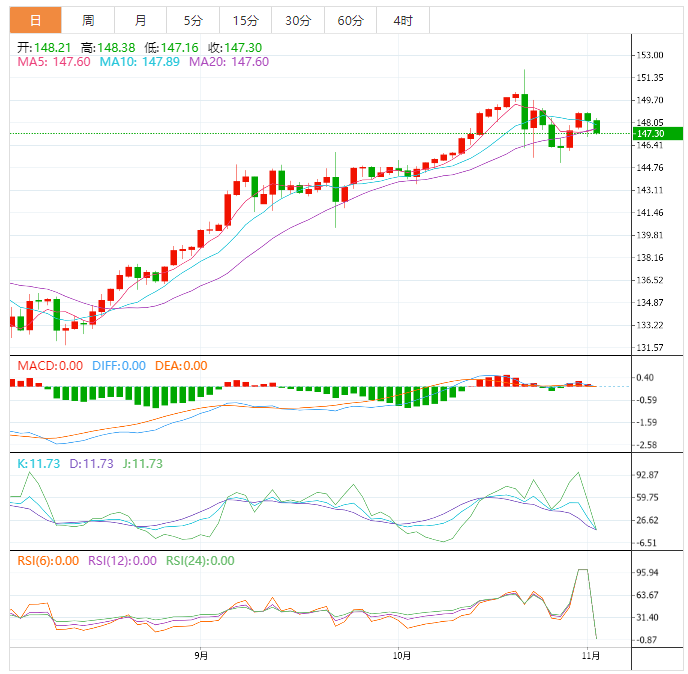The height and width of the screenshot is (674, 688).
Task: Switch to the 4时 chart tab
Action: point(402,20)
